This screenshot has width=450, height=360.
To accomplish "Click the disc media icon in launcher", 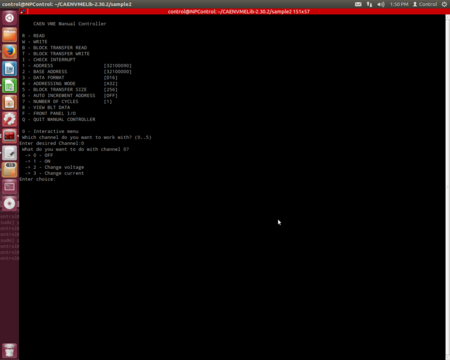I will [x=9, y=203].
